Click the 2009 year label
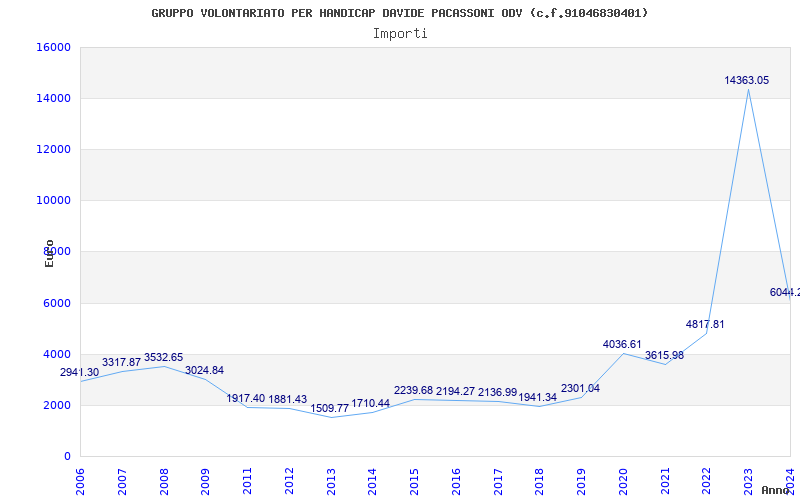Image resolution: width=800 pixels, height=500 pixels. pos(206,481)
